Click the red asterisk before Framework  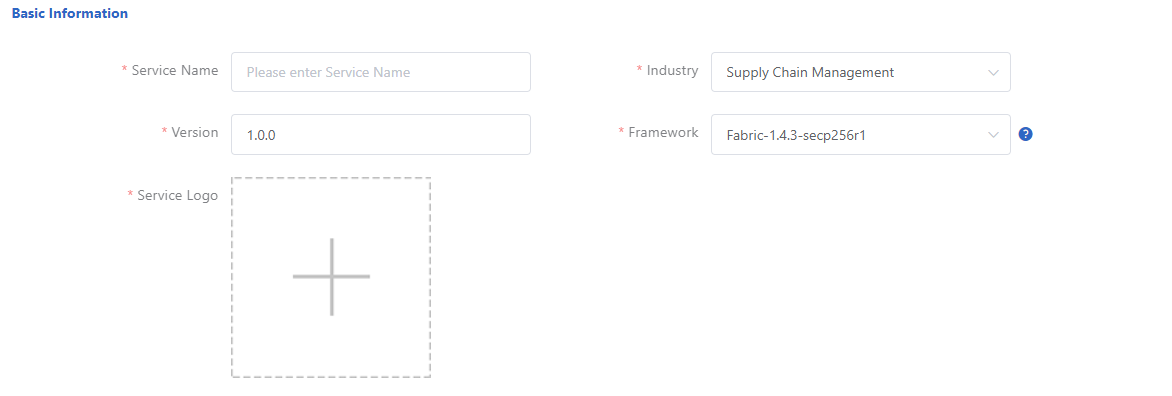tap(621, 132)
